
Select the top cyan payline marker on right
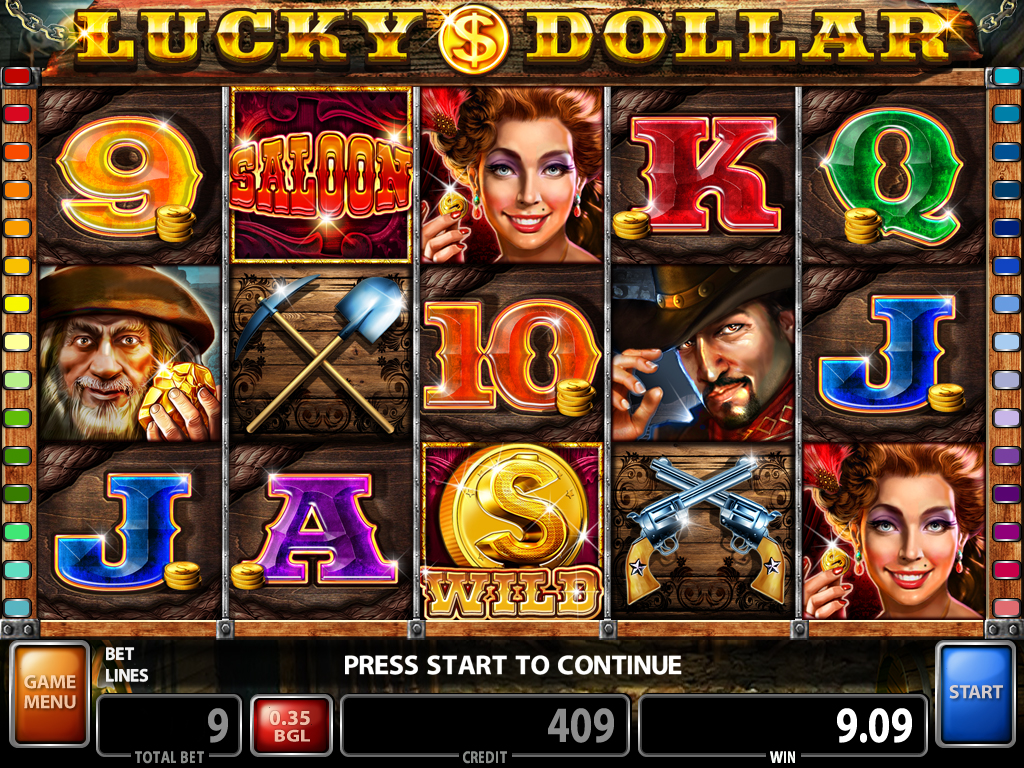[1006, 76]
